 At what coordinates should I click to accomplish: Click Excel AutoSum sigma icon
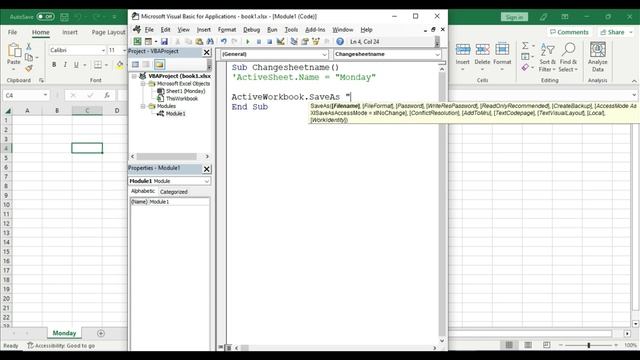coord(525,45)
